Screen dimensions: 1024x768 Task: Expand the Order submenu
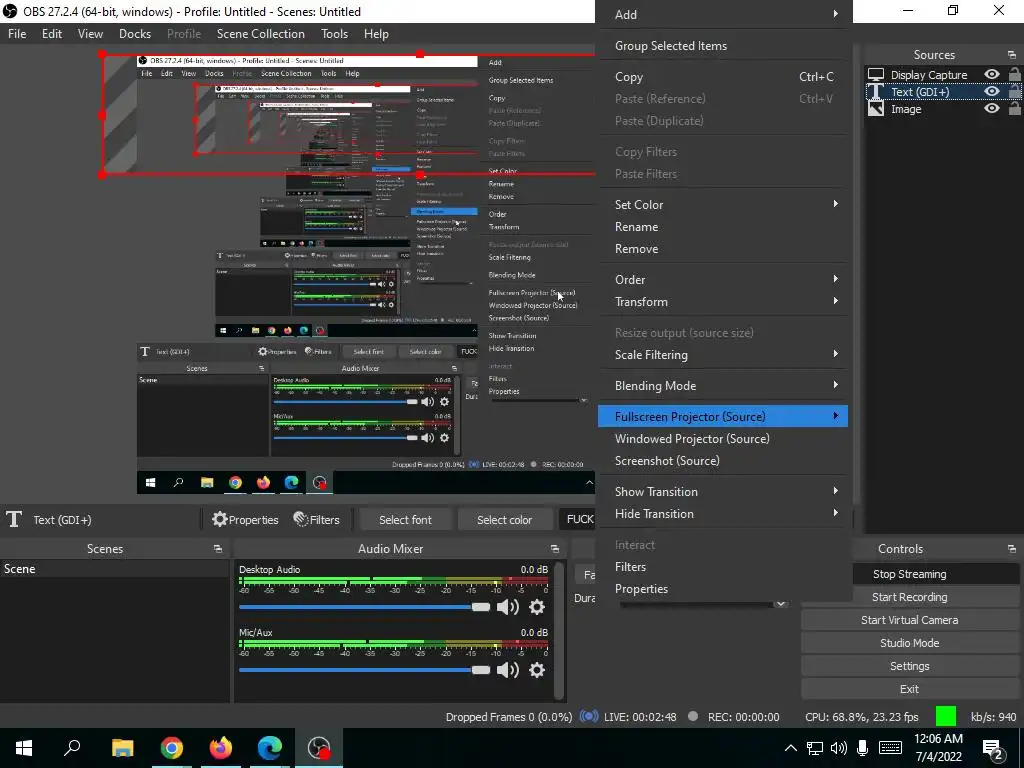tap(723, 280)
